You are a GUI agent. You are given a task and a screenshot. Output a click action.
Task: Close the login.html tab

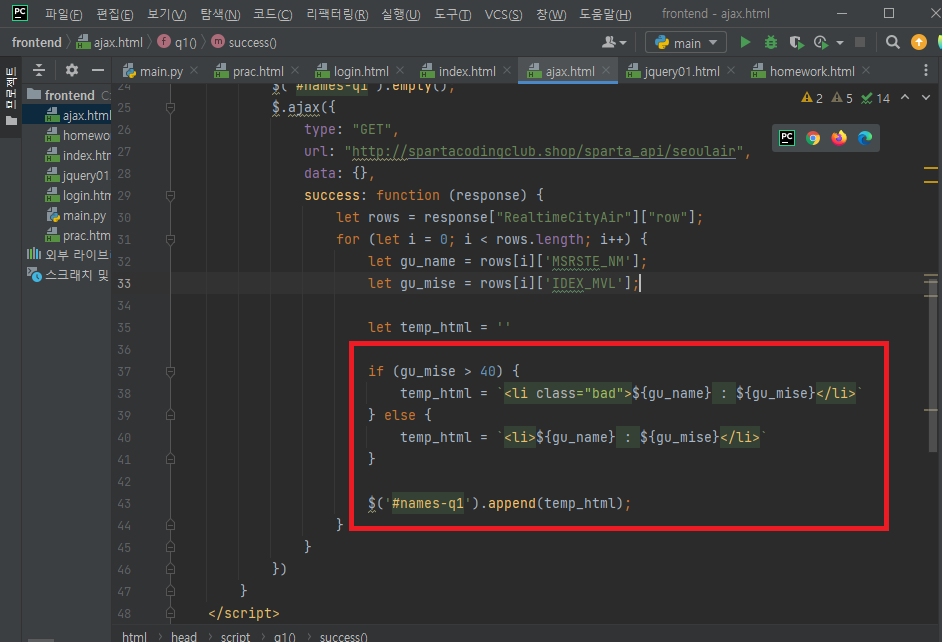click(x=400, y=71)
